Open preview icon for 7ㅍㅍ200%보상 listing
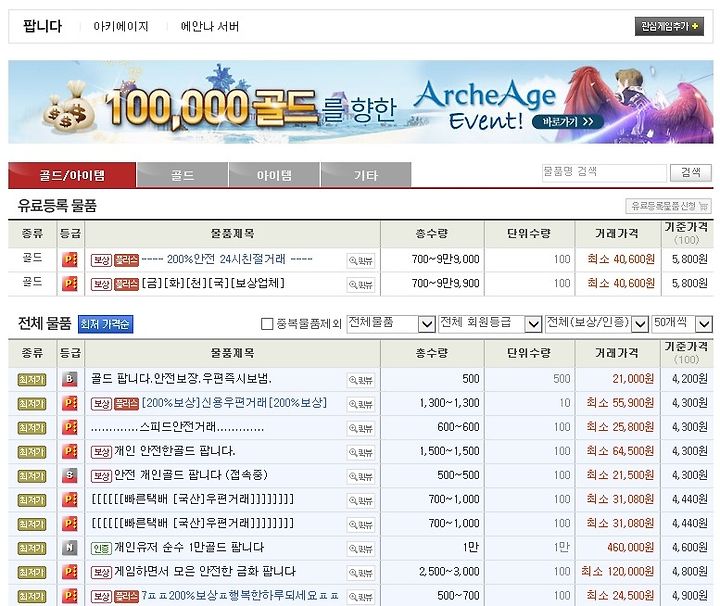 tap(361, 596)
